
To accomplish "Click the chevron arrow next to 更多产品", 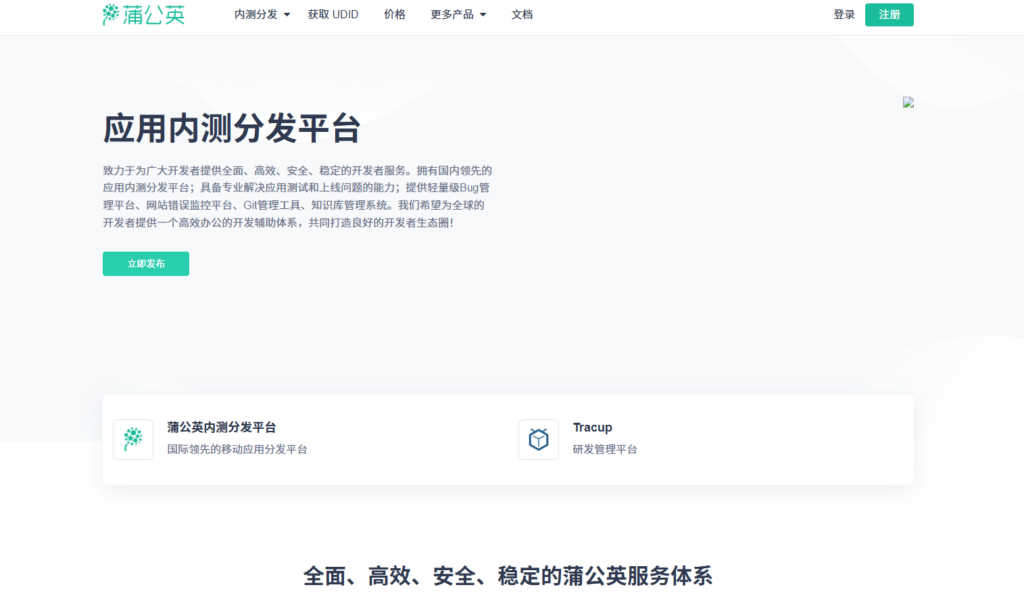I will click(484, 15).
